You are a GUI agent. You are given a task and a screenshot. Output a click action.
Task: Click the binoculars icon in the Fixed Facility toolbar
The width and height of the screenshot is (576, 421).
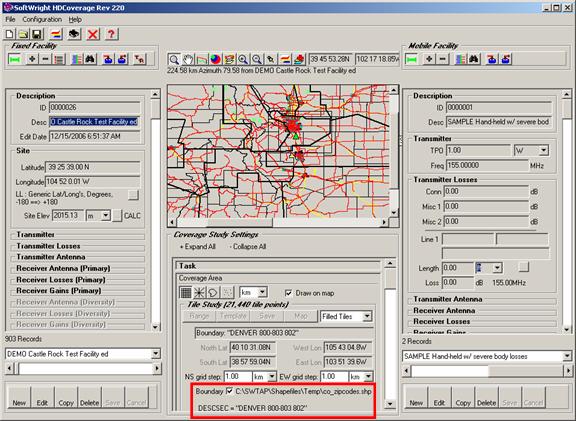click(x=90, y=59)
